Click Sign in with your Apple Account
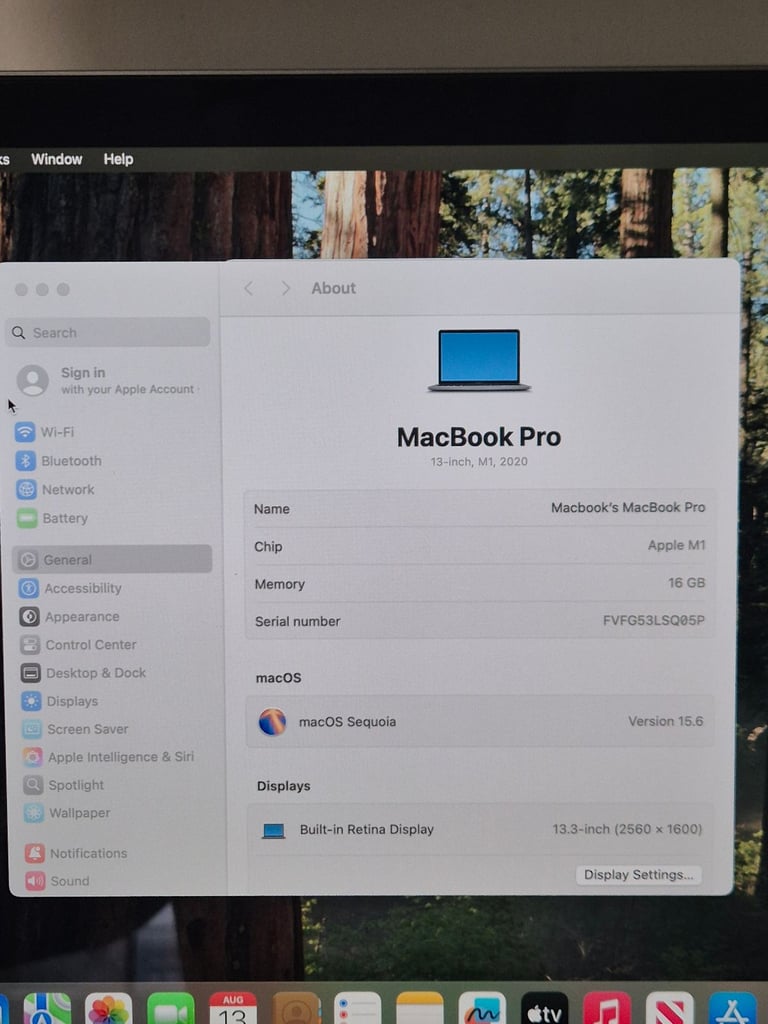Screen dimensions: 768x1024 127,380
